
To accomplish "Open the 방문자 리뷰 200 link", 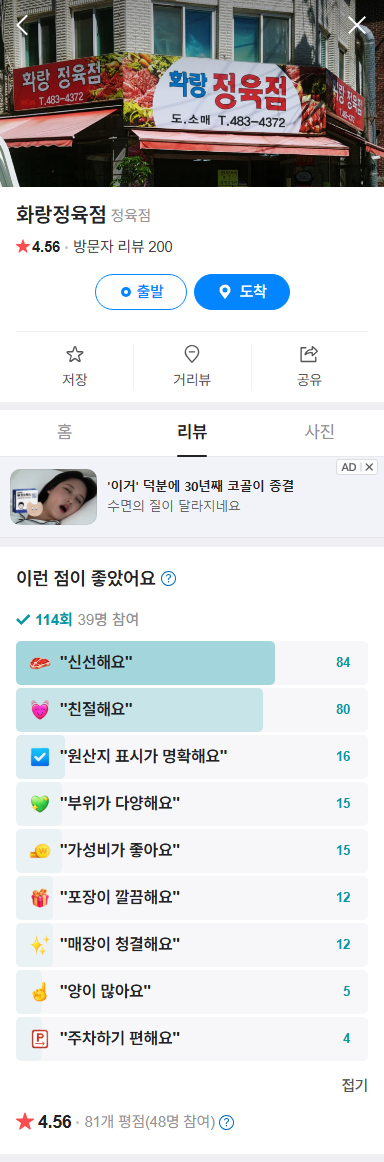I will tap(123, 247).
